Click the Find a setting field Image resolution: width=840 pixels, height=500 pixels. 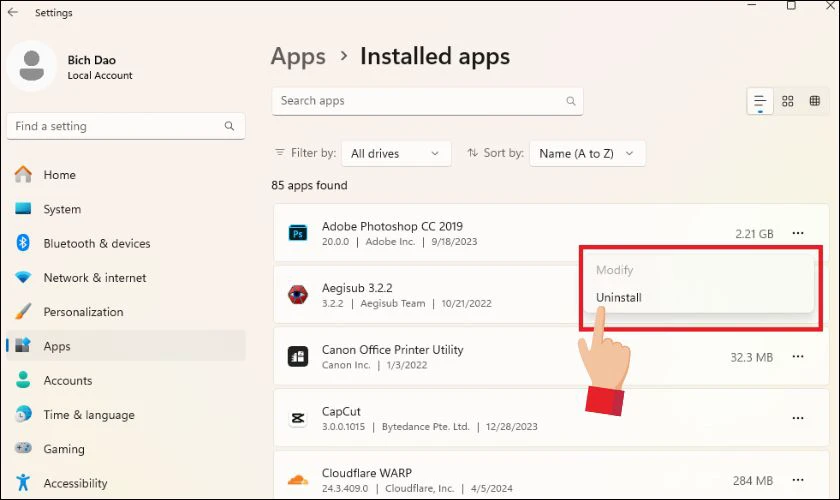tap(125, 126)
